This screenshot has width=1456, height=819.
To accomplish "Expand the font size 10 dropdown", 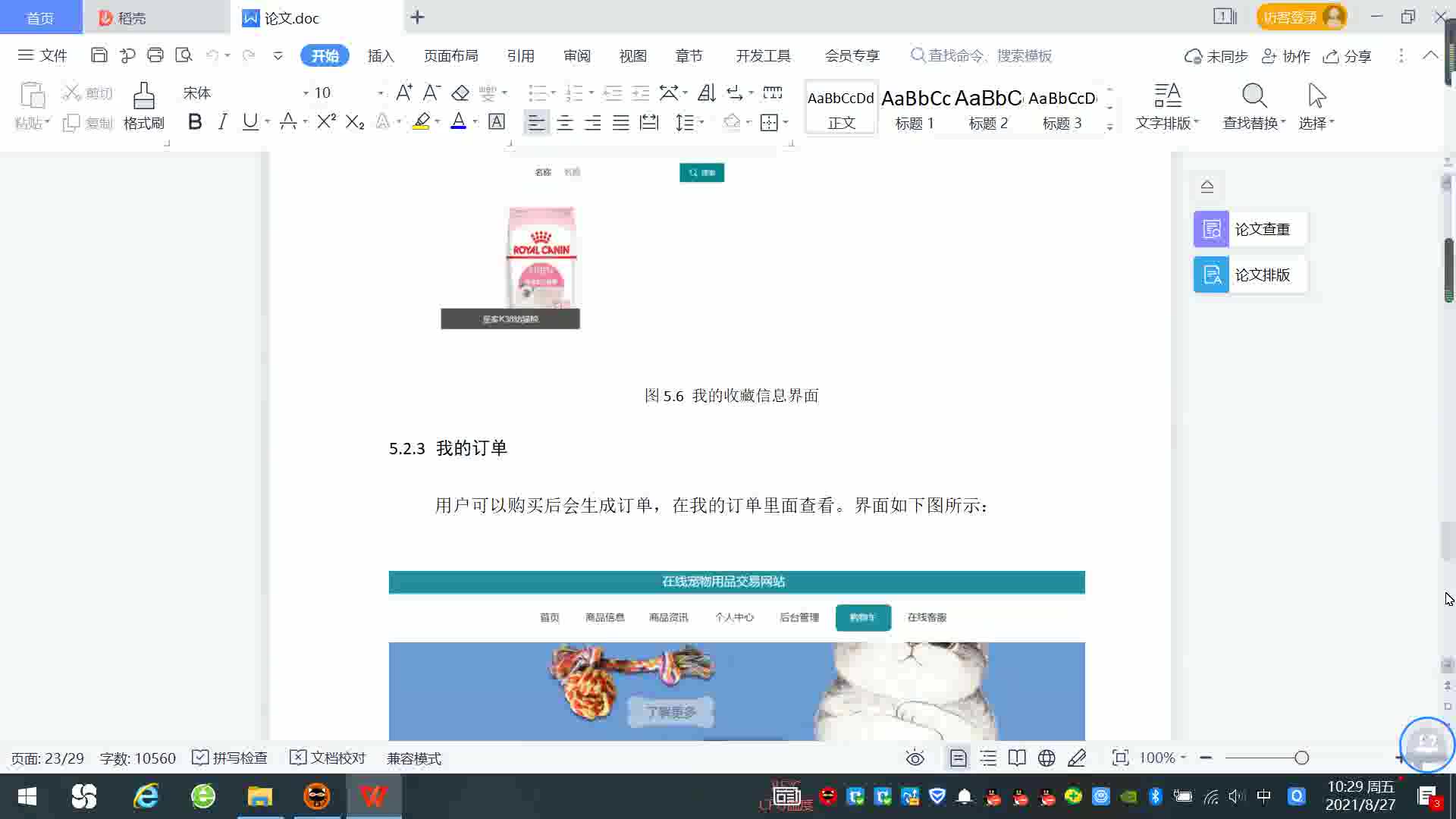I will pos(380,93).
